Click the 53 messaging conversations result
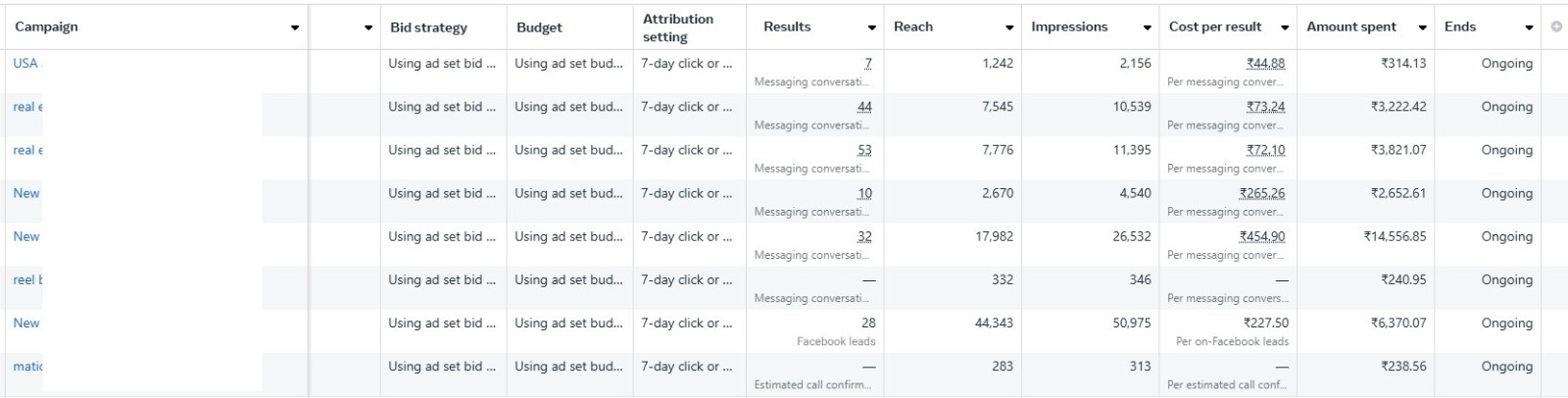The width and height of the screenshot is (1568, 398). [x=864, y=150]
